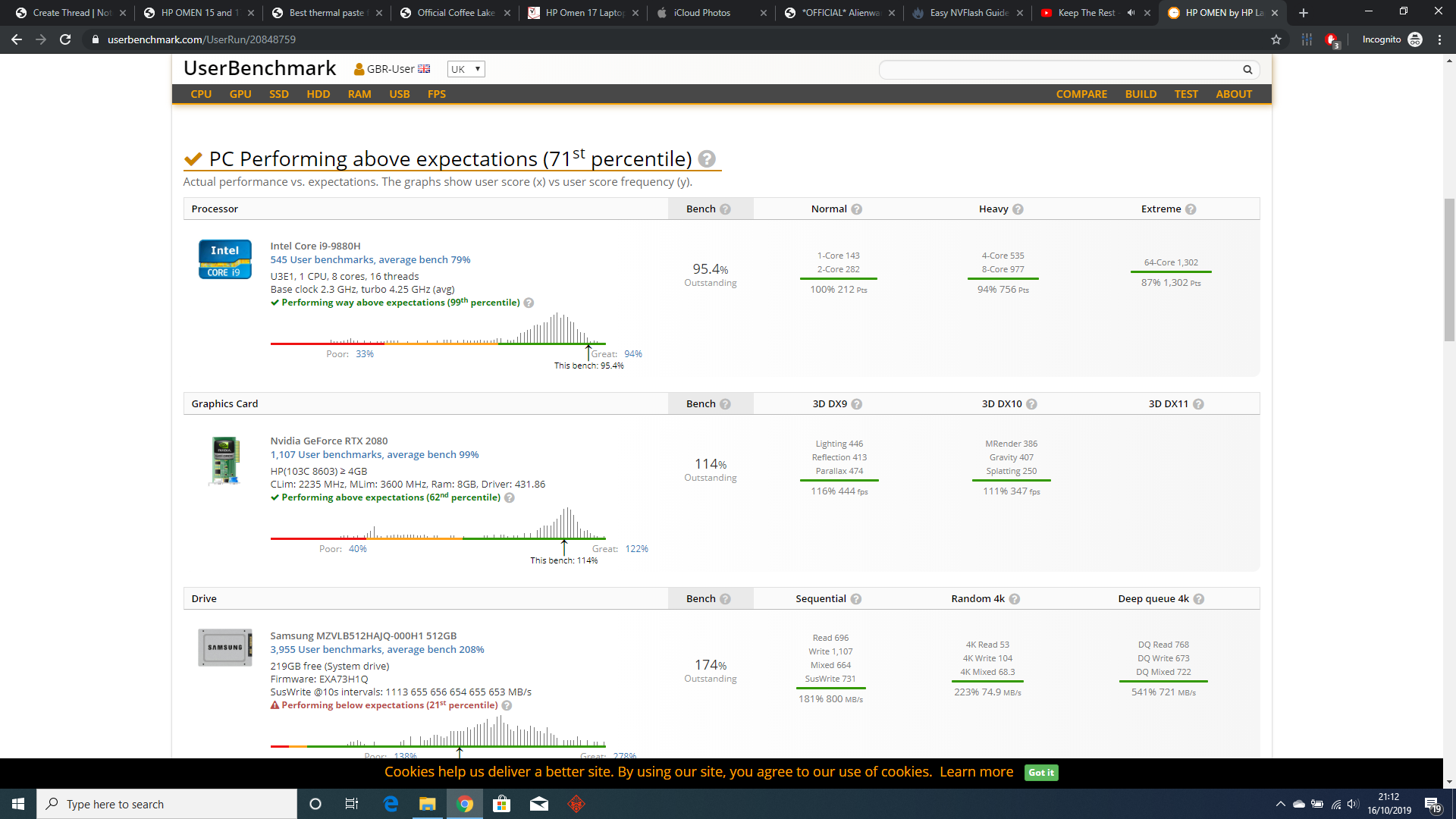1456x819 pixels.
Task: Reload the page in Chrome
Action: (65, 39)
